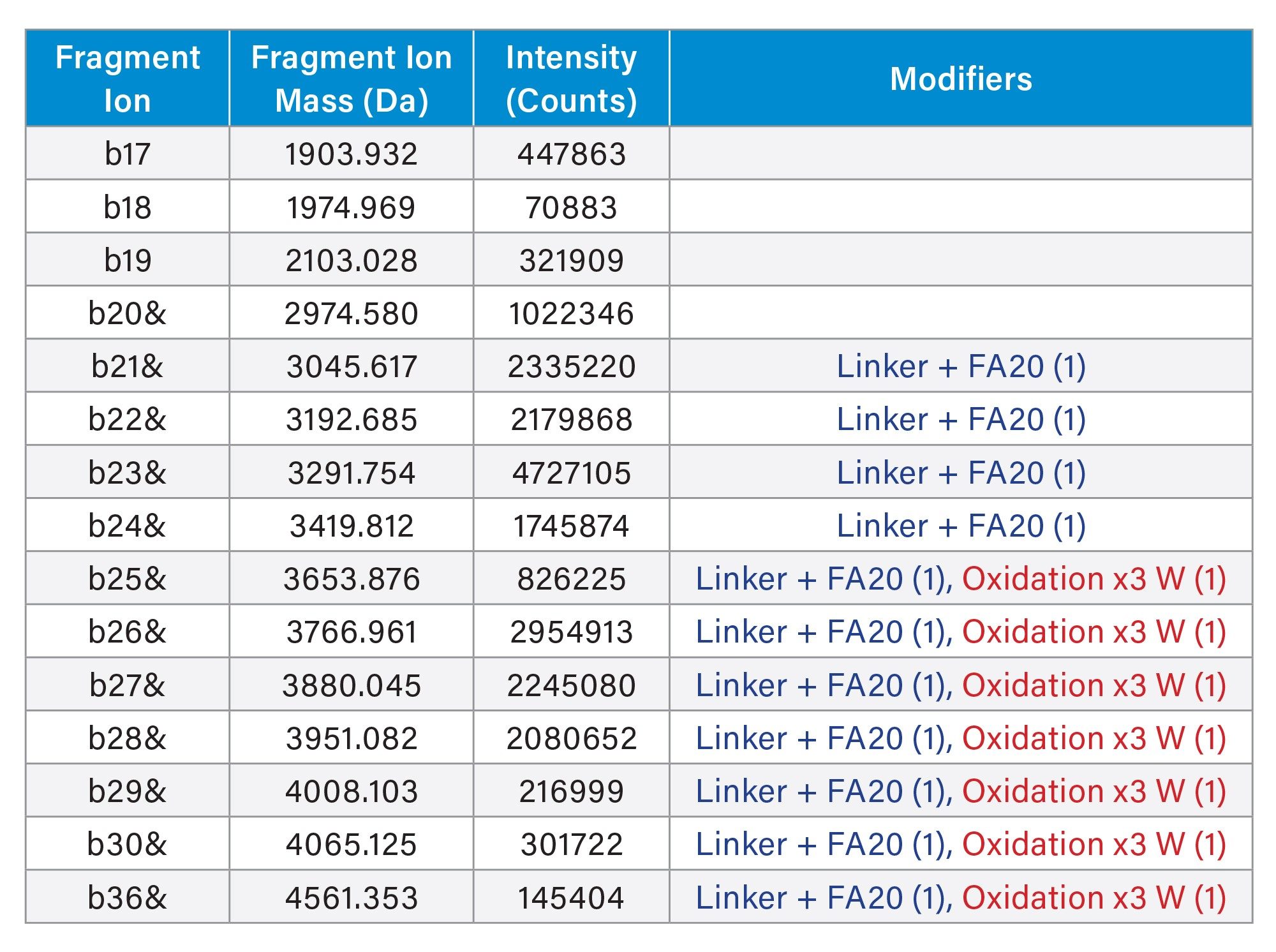Select mass value 3419.812

click(x=352, y=526)
